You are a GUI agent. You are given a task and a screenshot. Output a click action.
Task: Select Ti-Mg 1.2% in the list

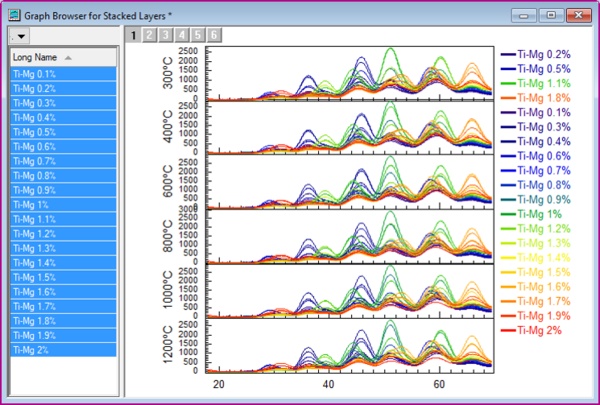pyautogui.click(x=64, y=234)
